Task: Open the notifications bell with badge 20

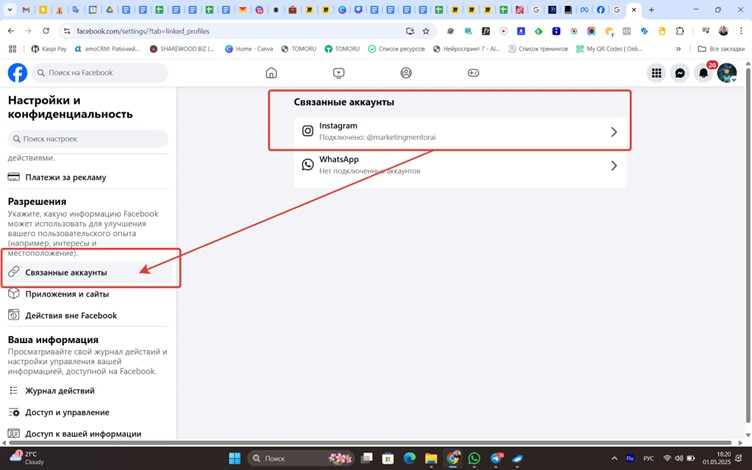Action: tap(704, 73)
